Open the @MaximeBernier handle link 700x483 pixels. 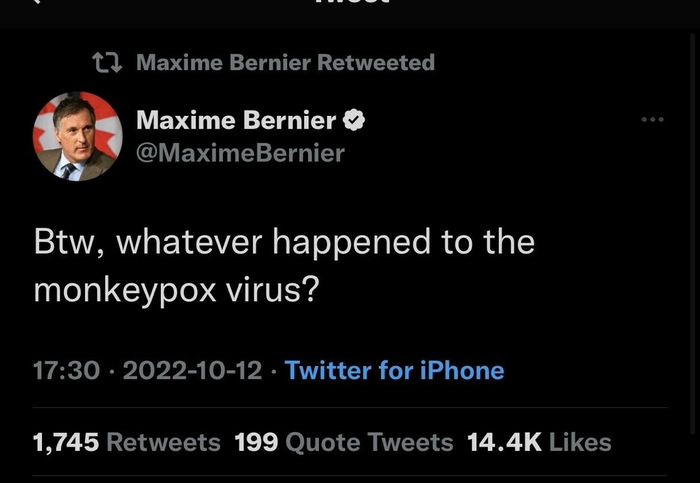click(240, 153)
